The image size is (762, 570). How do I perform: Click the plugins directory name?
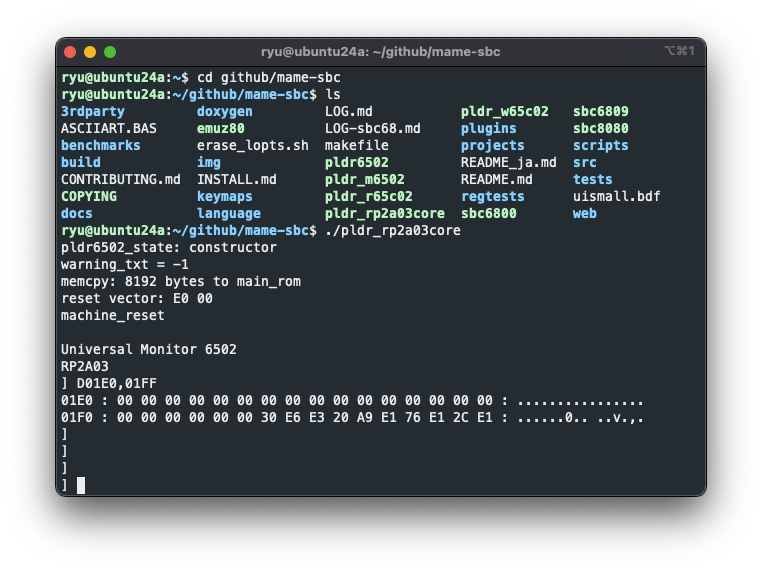pyautogui.click(x=488, y=128)
